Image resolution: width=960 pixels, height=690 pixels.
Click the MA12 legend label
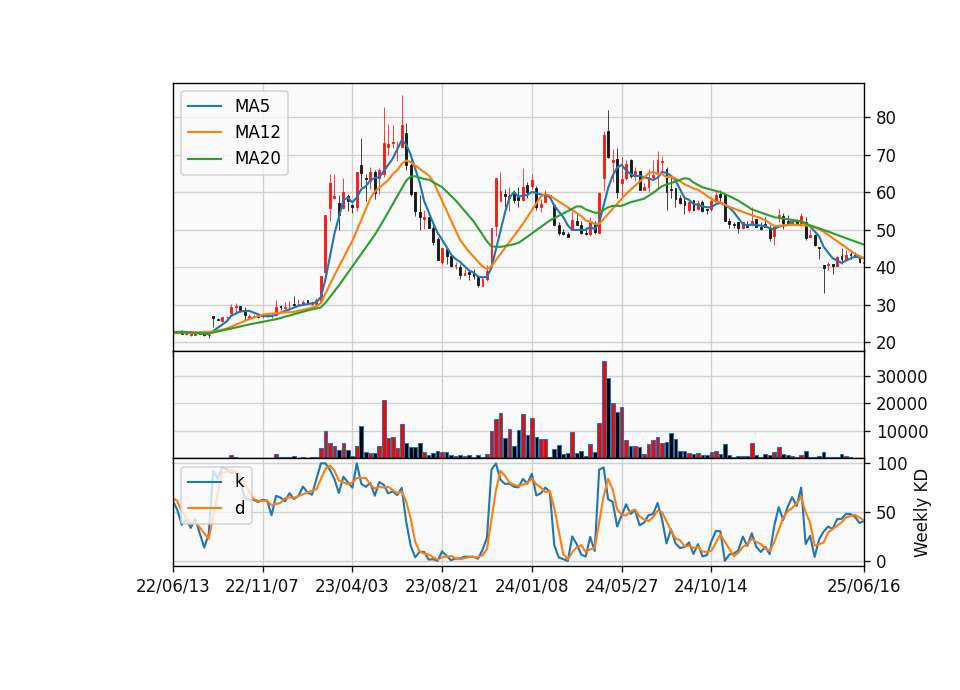click(257, 132)
